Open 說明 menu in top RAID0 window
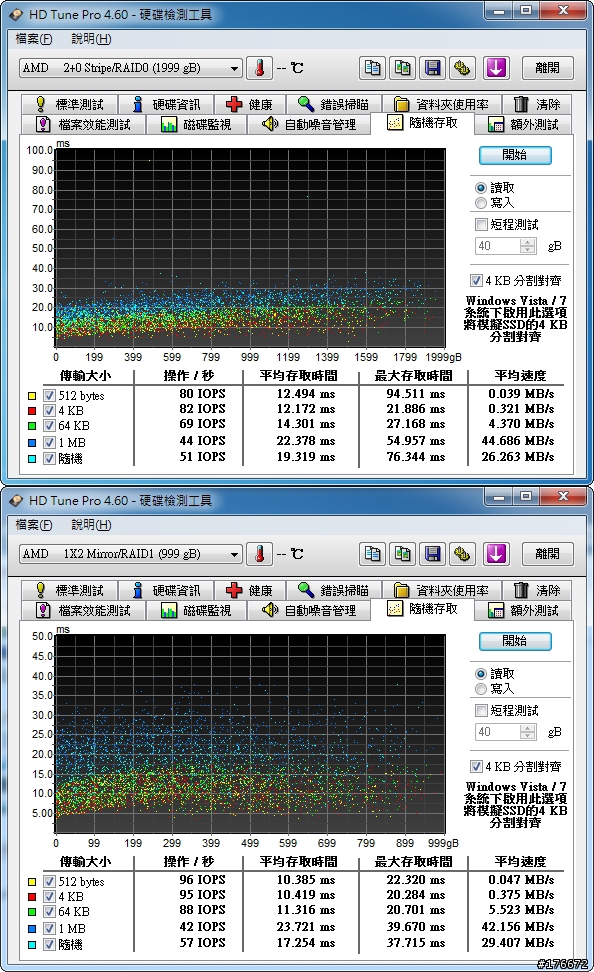 (x=91, y=38)
